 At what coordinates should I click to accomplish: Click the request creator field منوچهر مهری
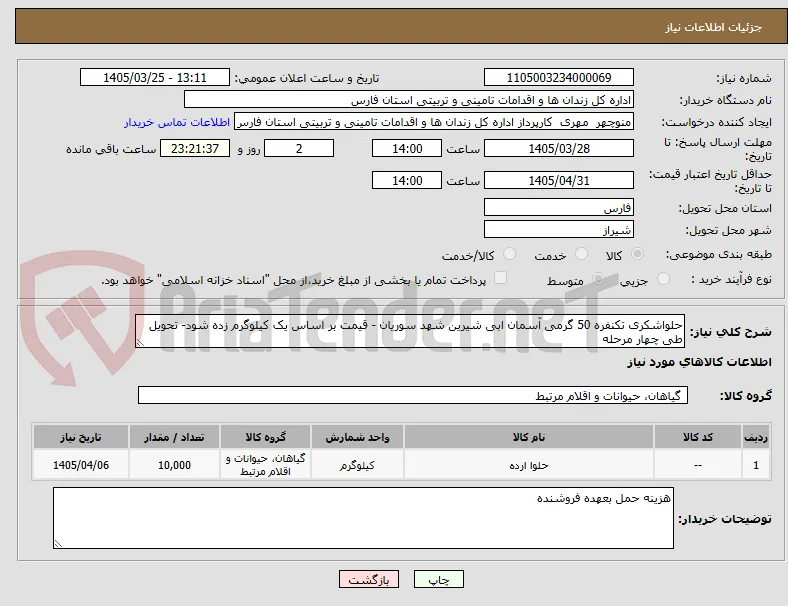(x=434, y=122)
